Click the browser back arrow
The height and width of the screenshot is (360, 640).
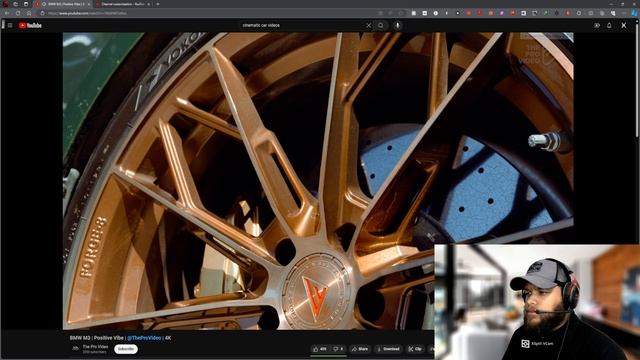[7, 13]
